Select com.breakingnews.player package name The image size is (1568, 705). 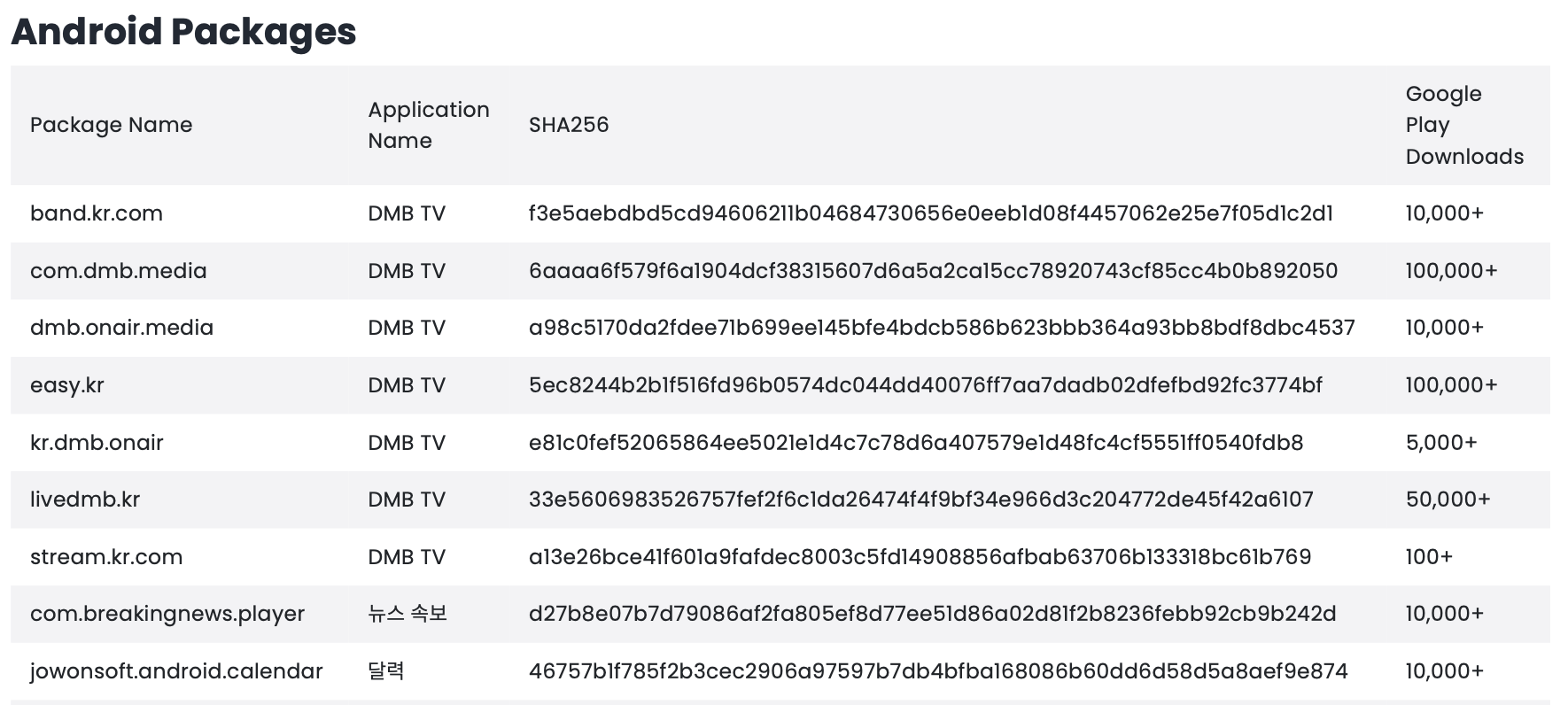click(x=167, y=614)
